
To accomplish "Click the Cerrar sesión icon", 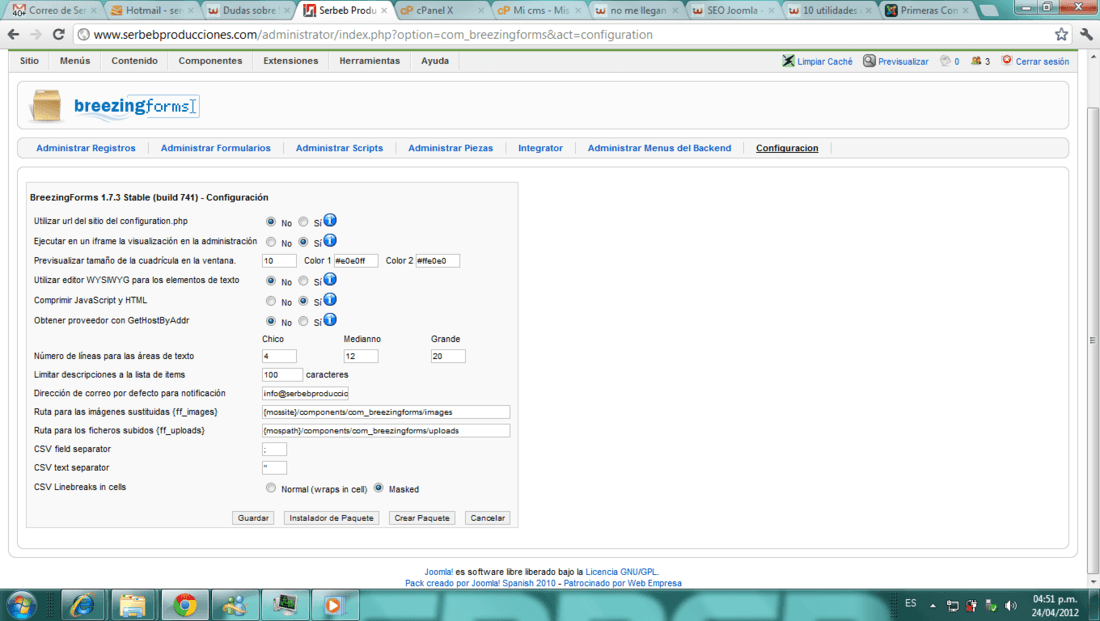I will point(1007,60).
